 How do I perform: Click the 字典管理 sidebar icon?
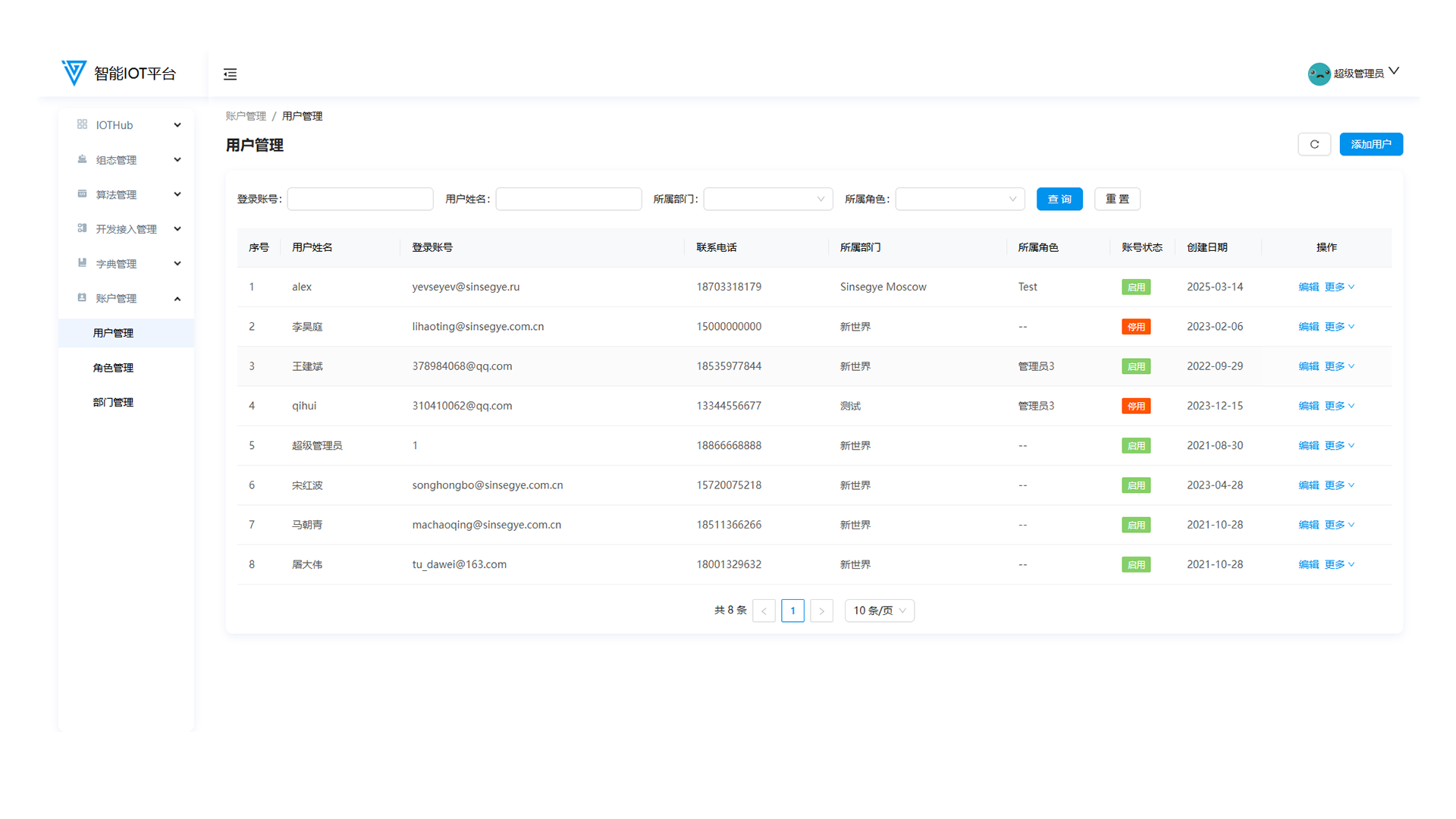pos(82,263)
